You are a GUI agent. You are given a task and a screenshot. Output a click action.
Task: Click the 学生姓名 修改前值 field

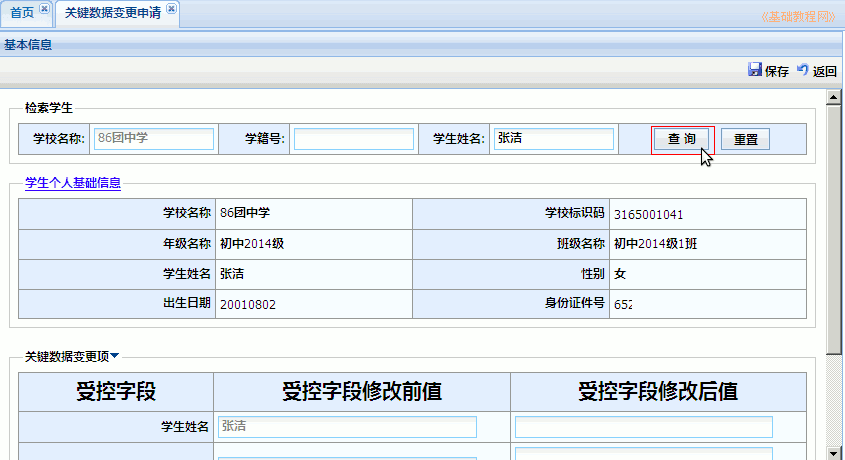(x=347, y=427)
